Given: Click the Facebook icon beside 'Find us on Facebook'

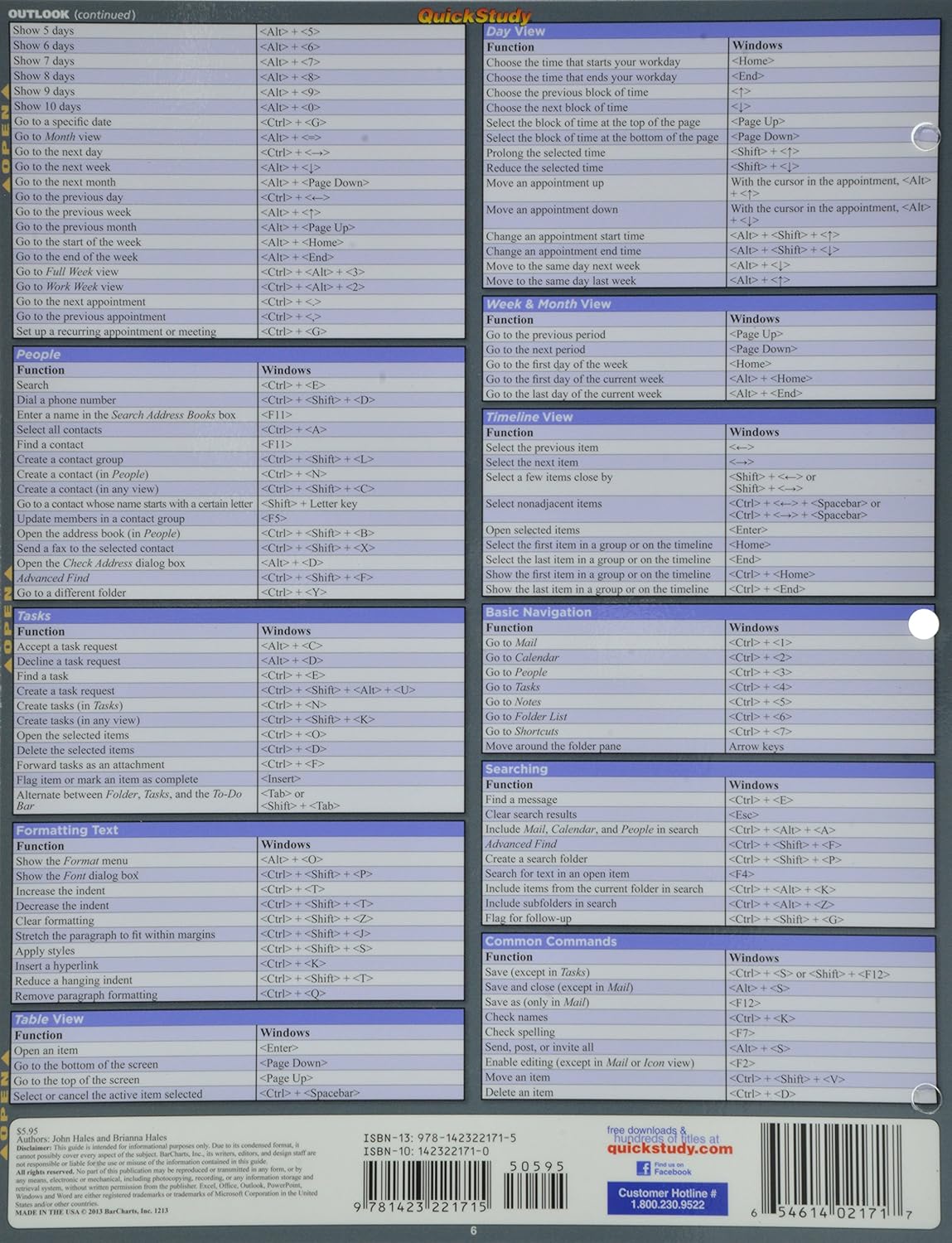Looking at the screenshot, I should [643, 1168].
